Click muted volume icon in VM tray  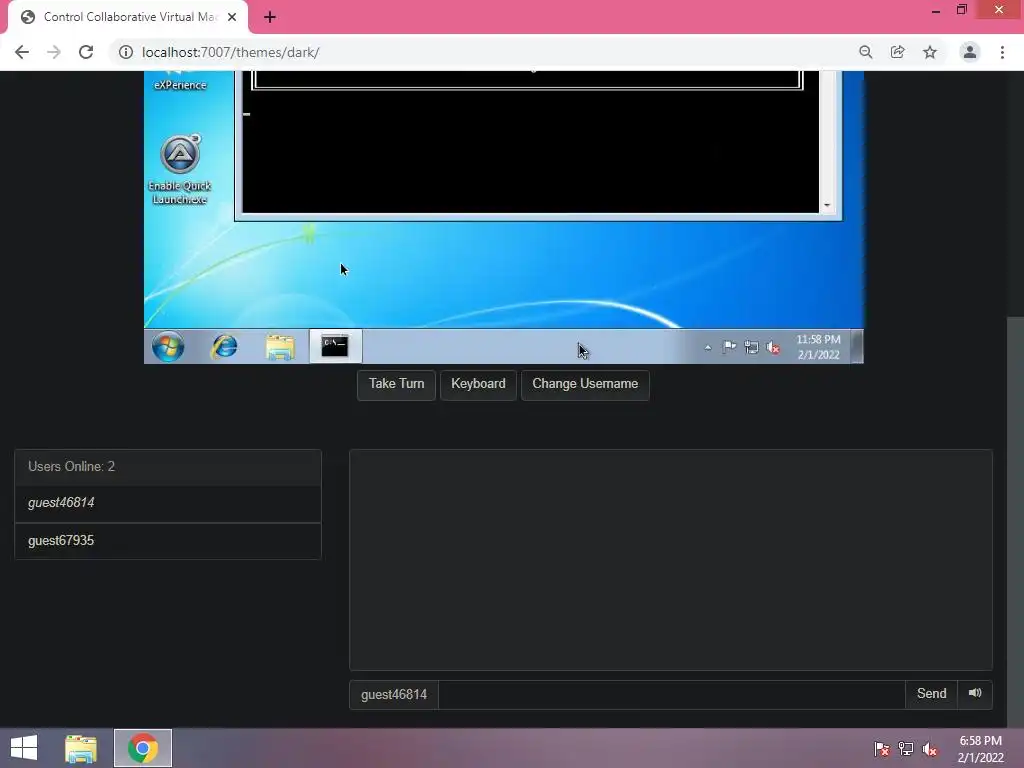(x=773, y=347)
